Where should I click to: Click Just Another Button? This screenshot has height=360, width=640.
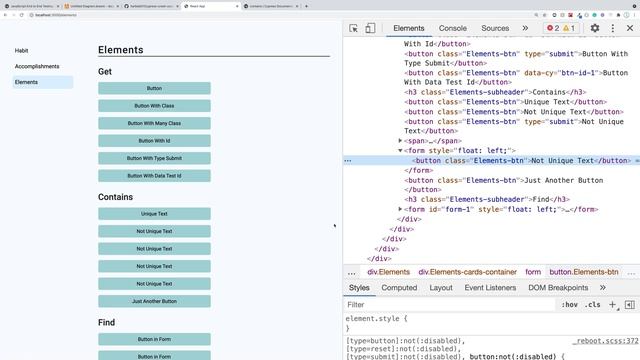click(x=154, y=301)
